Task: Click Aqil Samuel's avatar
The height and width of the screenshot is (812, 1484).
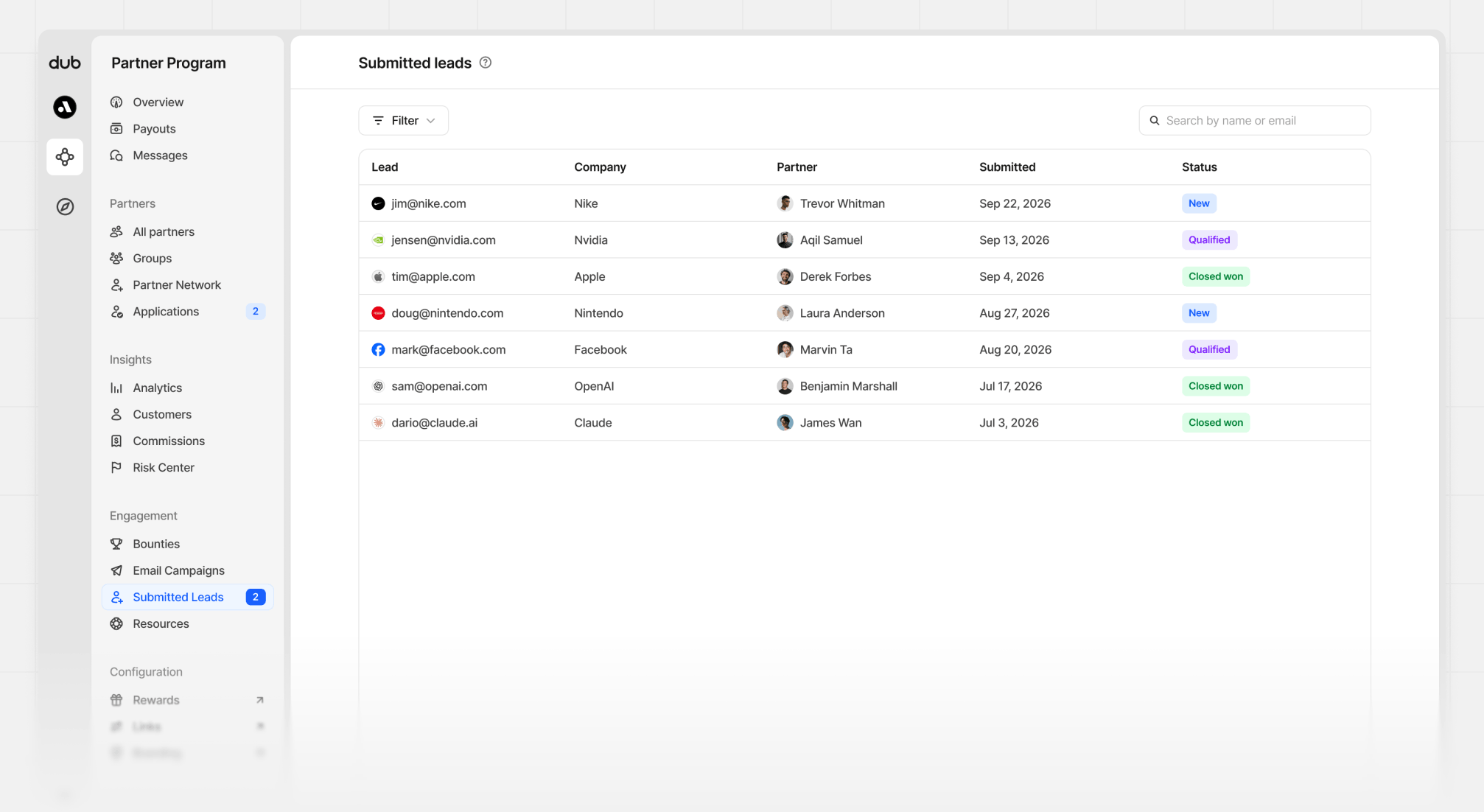Action: coord(785,240)
